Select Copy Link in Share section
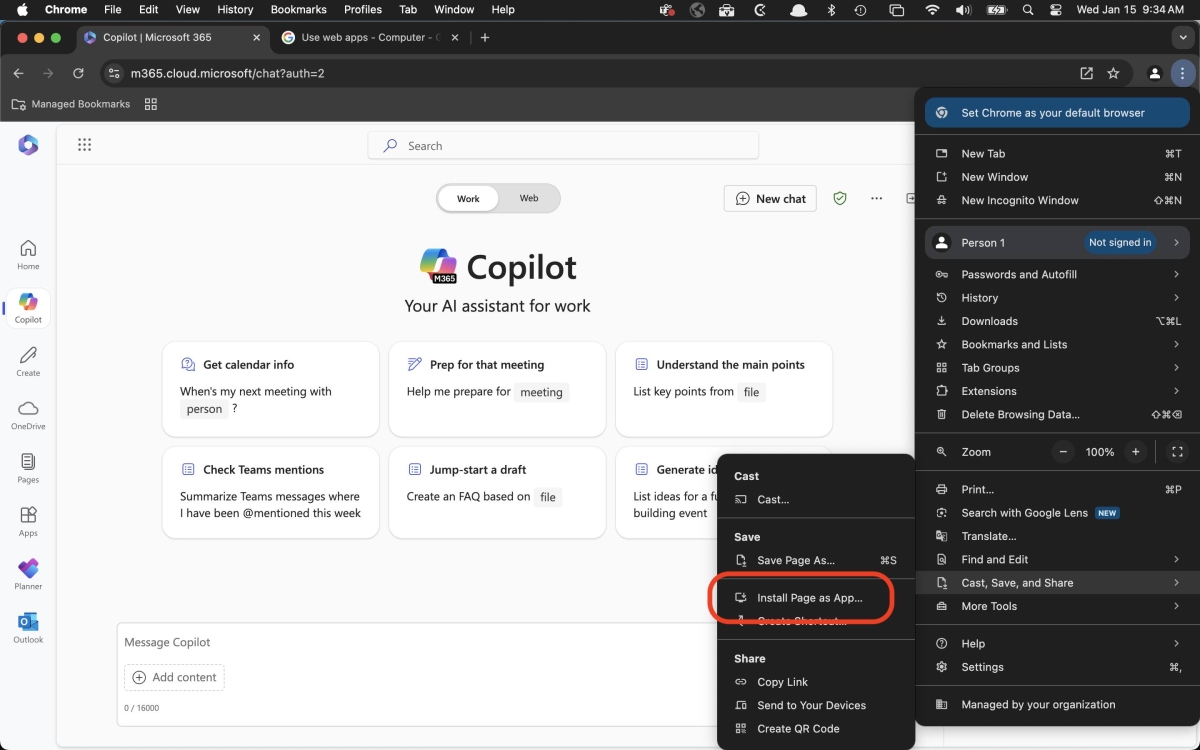1200x750 pixels. [x=816, y=682]
